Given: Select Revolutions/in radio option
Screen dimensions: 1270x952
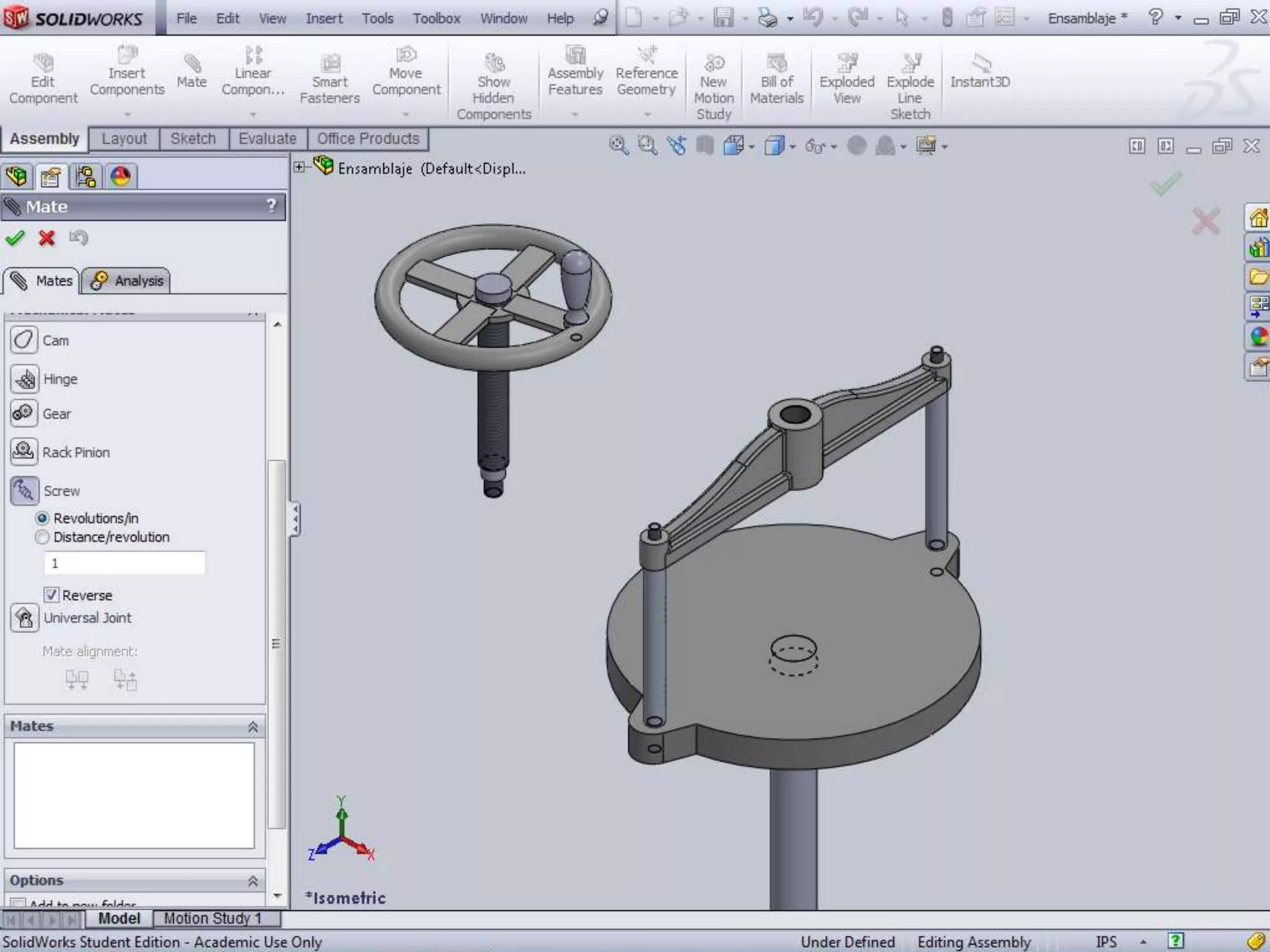Looking at the screenshot, I should point(42,518).
